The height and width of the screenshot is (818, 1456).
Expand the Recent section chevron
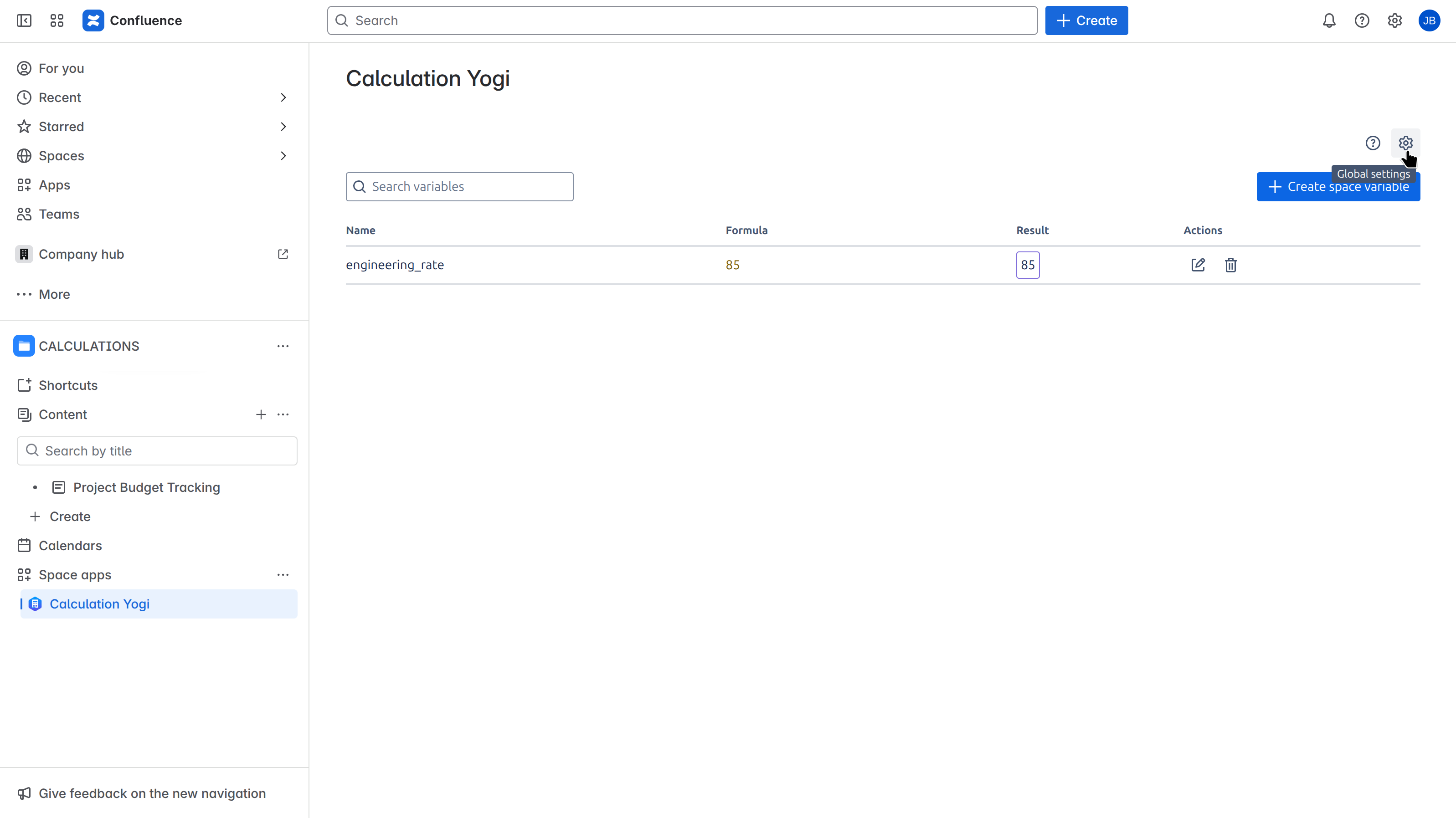pyautogui.click(x=283, y=97)
